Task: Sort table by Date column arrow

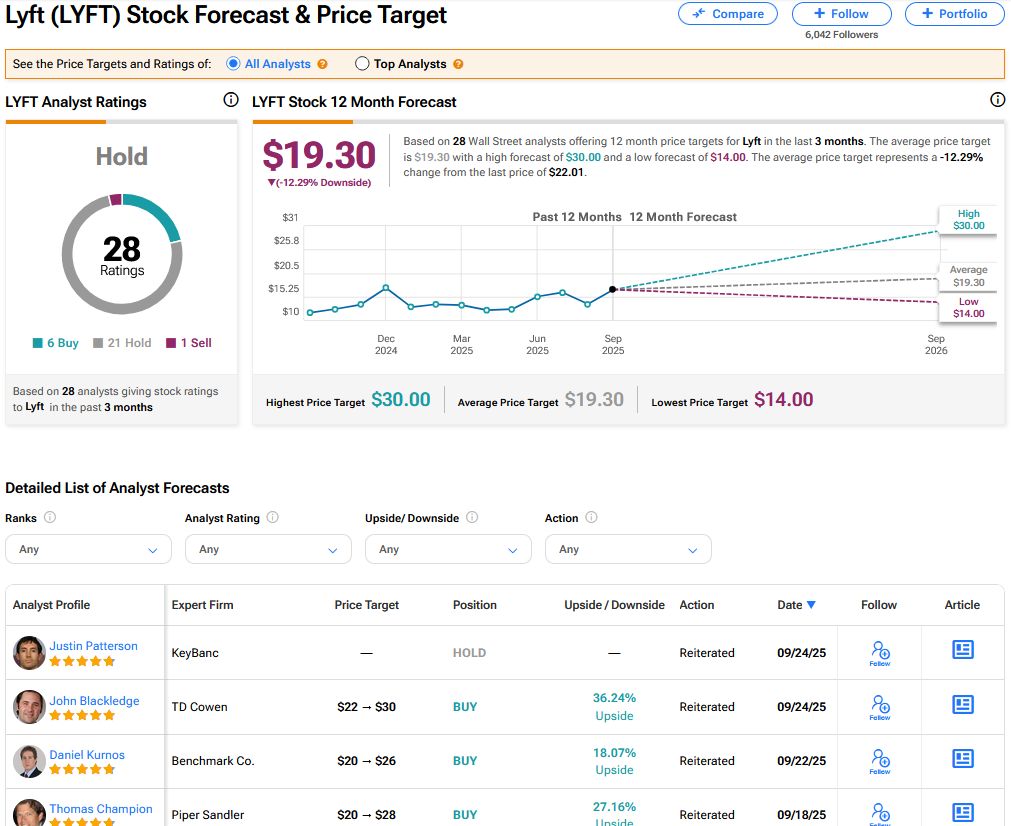Action: (x=811, y=605)
